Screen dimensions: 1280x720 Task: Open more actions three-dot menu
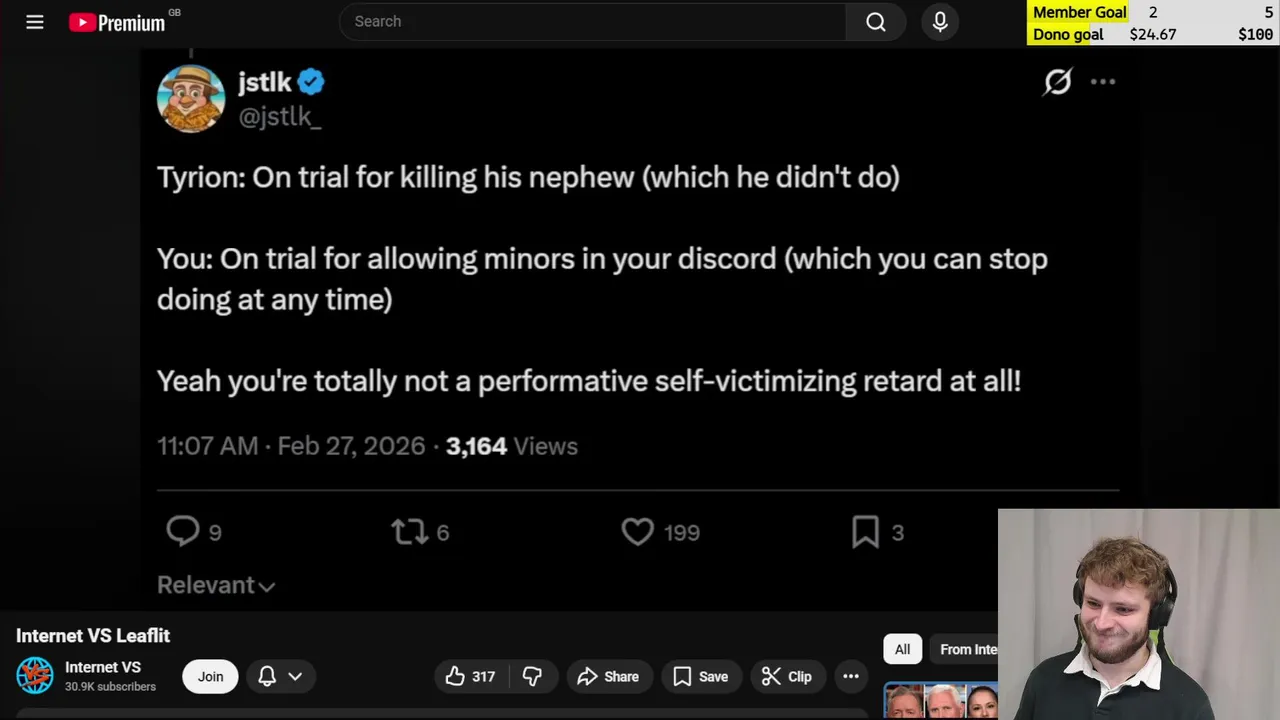(851, 677)
